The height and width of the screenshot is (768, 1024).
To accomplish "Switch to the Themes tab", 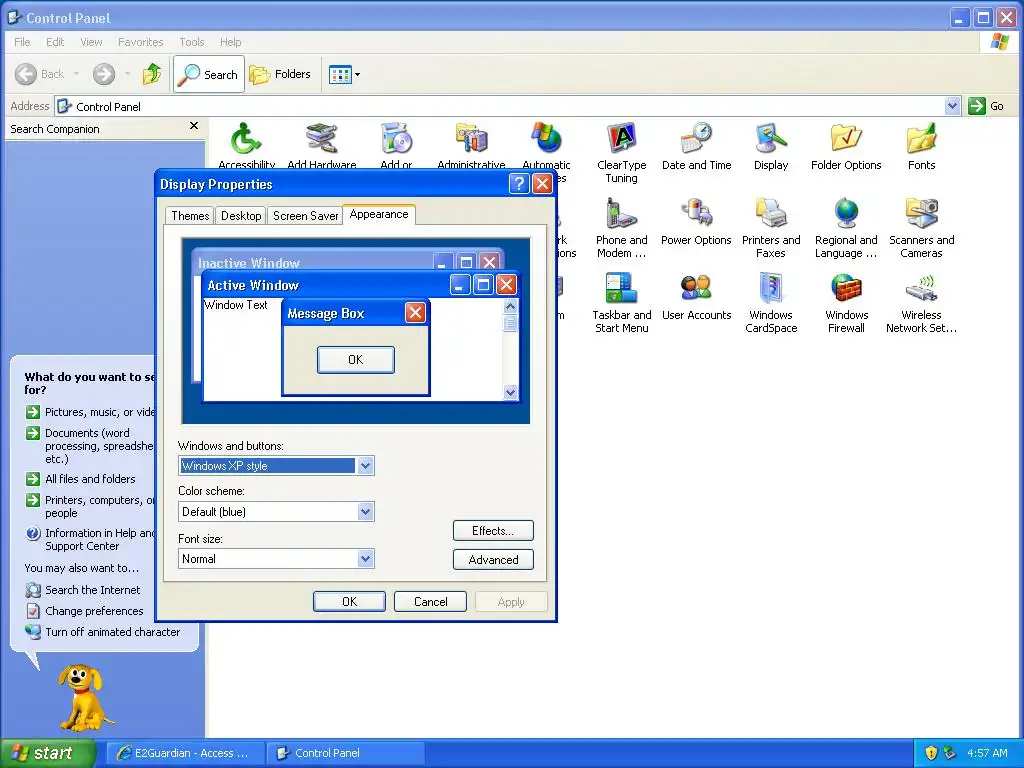I will [x=190, y=216].
